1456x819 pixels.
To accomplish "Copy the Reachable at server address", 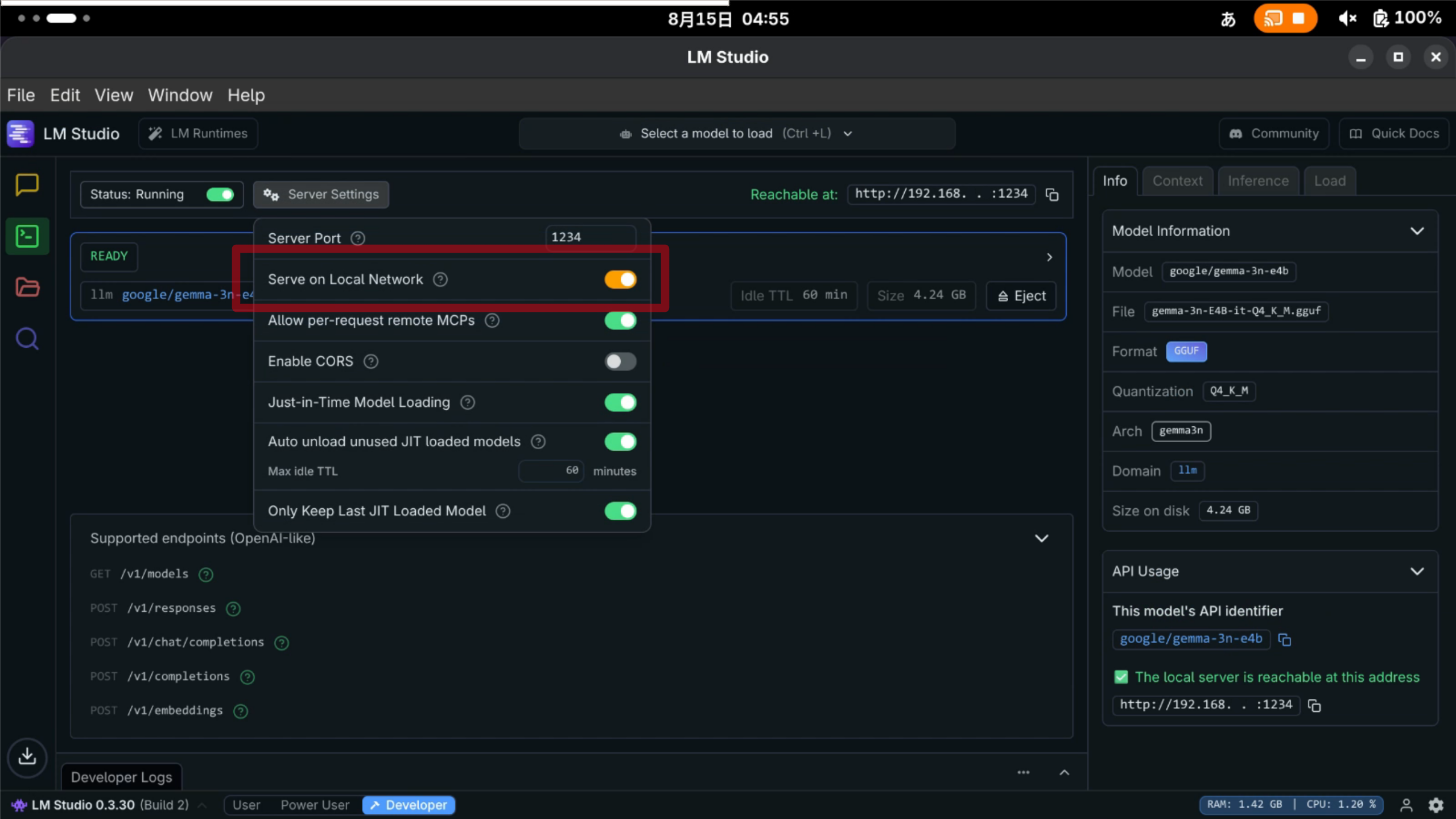I will click(1052, 195).
